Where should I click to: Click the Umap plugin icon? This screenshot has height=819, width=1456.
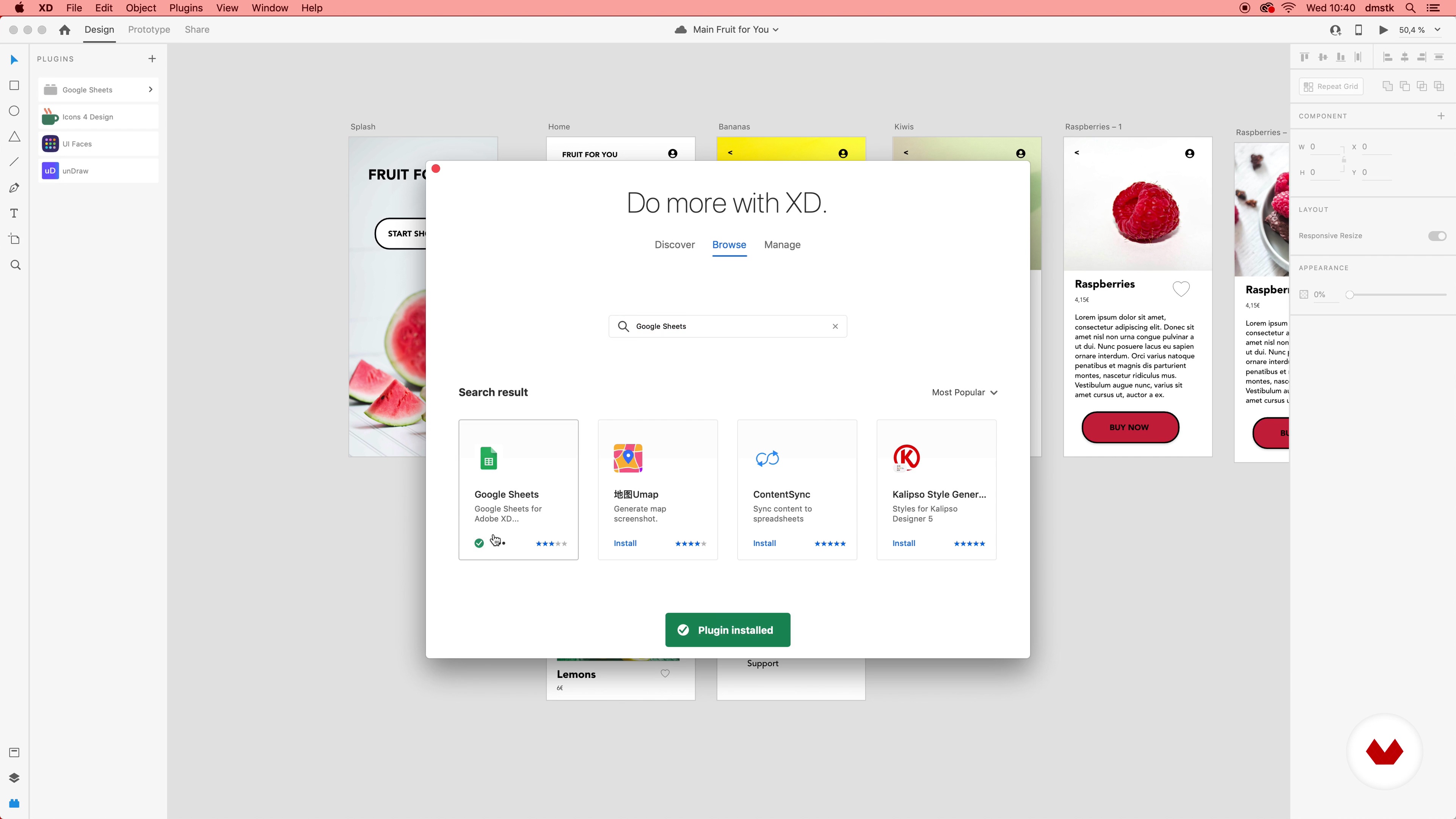(x=628, y=458)
